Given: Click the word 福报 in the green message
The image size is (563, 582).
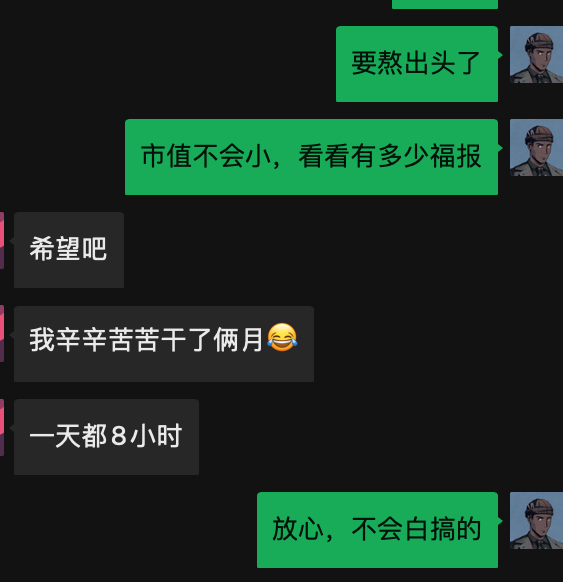Looking at the screenshot, I should tap(456, 156).
